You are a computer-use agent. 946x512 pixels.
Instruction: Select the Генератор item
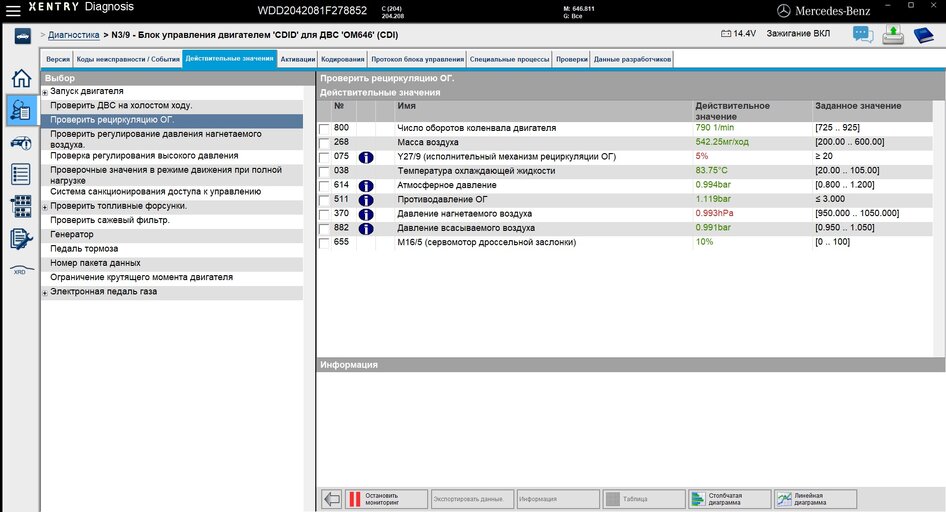(172, 235)
